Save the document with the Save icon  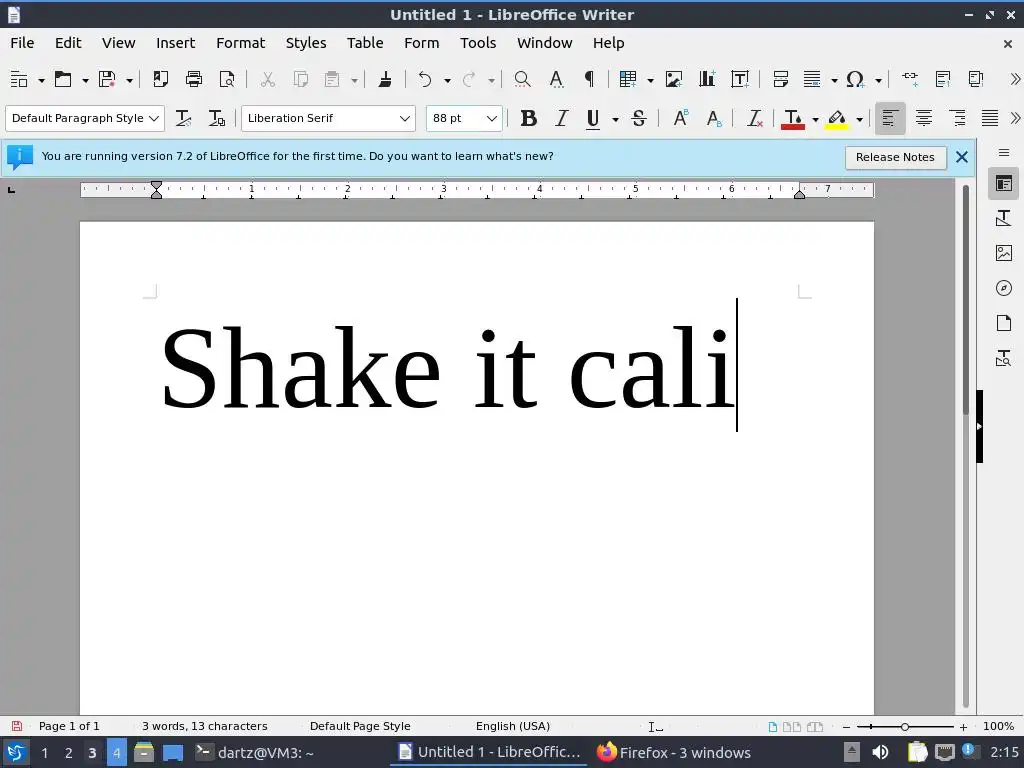pos(107,79)
